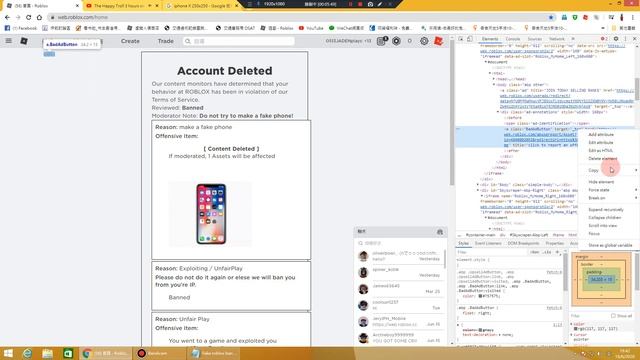Toggle the .cls class editor button

[546, 252]
